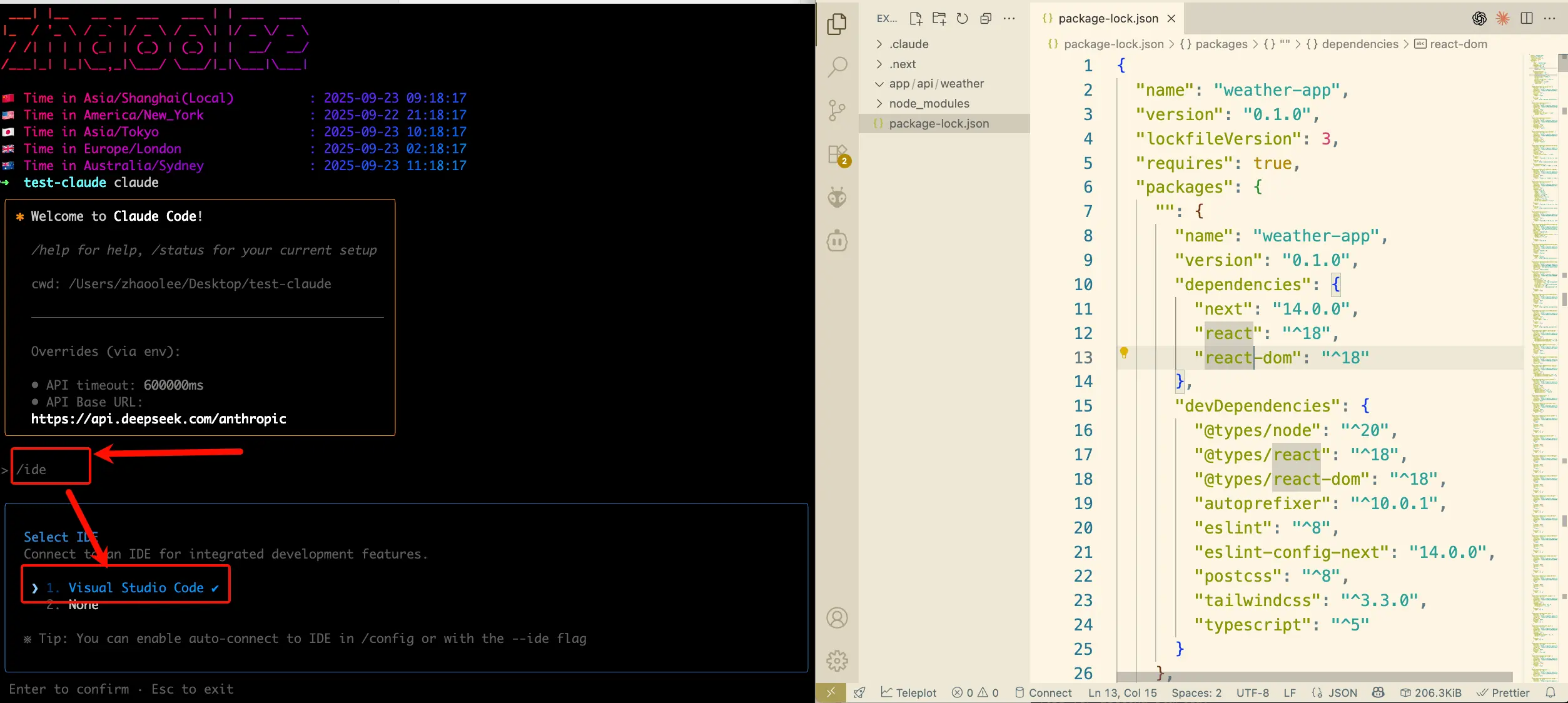
Task: Switch to the package-lock.json editor tab
Action: (x=1107, y=19)
